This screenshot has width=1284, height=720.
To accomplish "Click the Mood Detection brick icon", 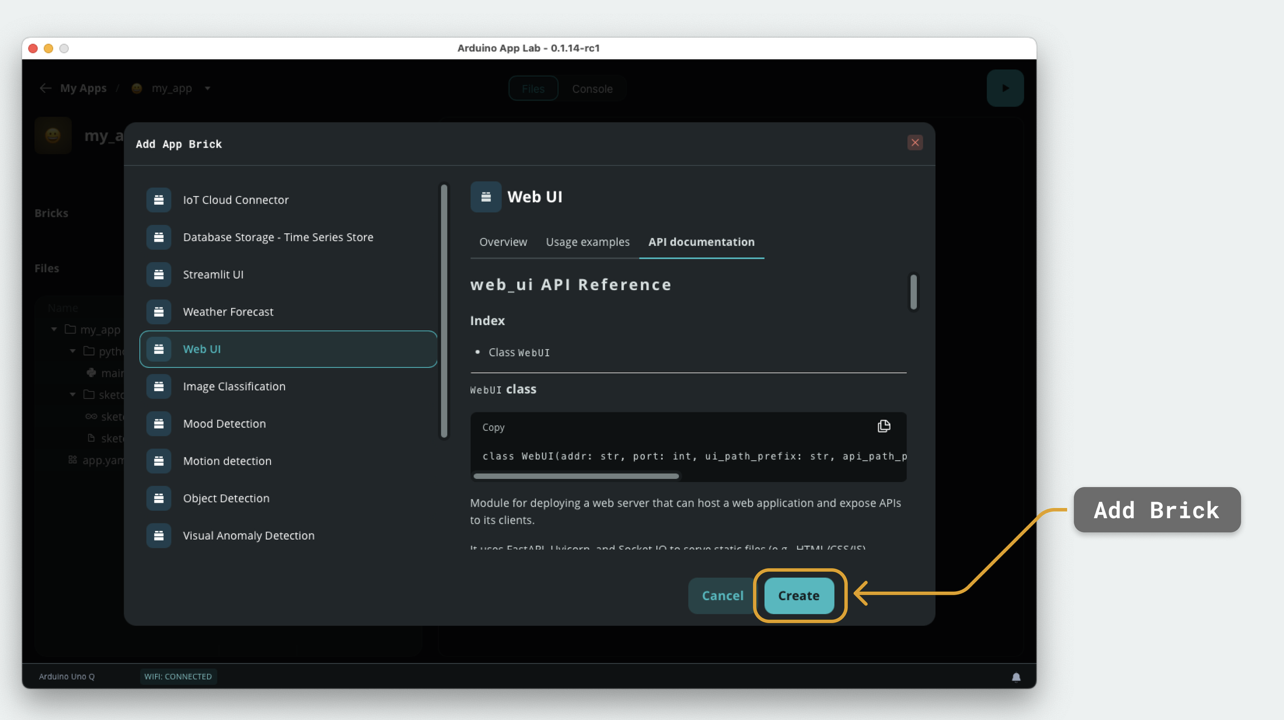I will point(159,424).
